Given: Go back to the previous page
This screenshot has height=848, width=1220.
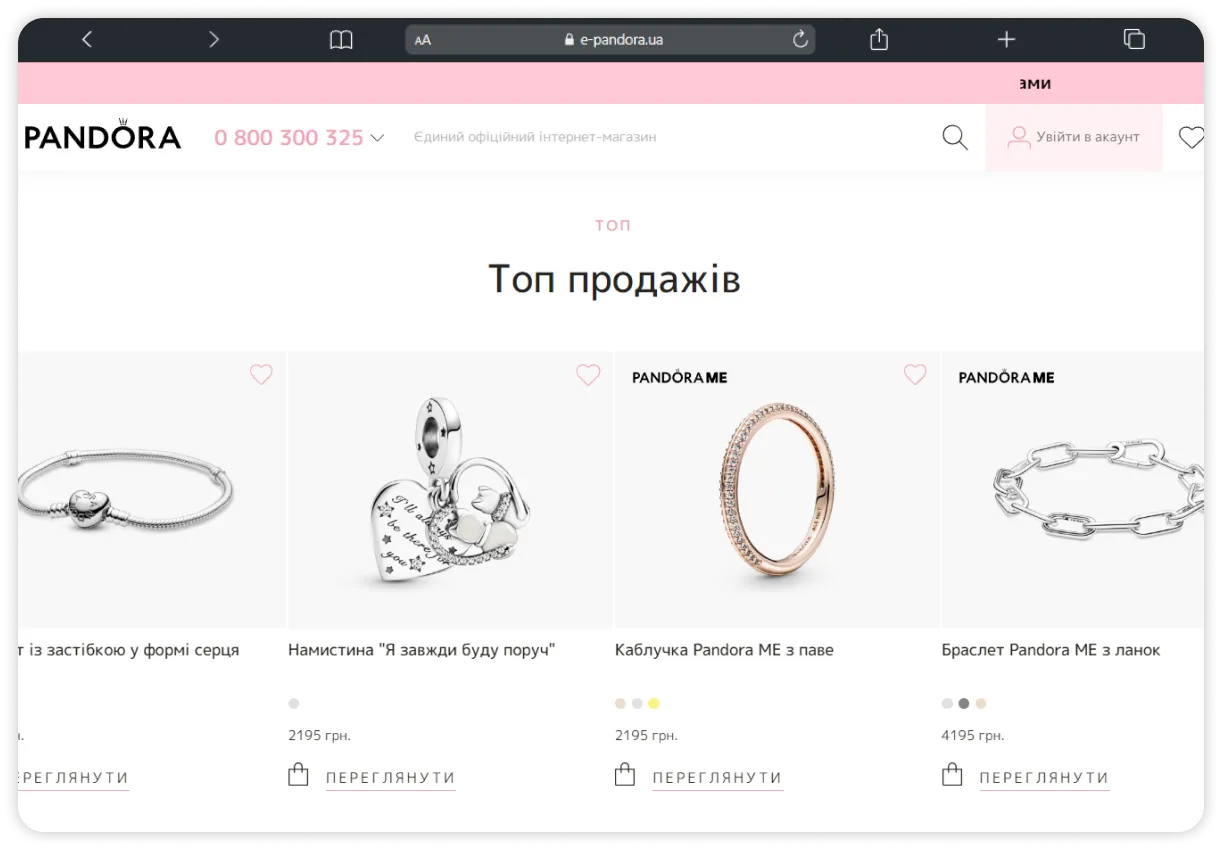Looking at the screenshot, I should 87,39.
